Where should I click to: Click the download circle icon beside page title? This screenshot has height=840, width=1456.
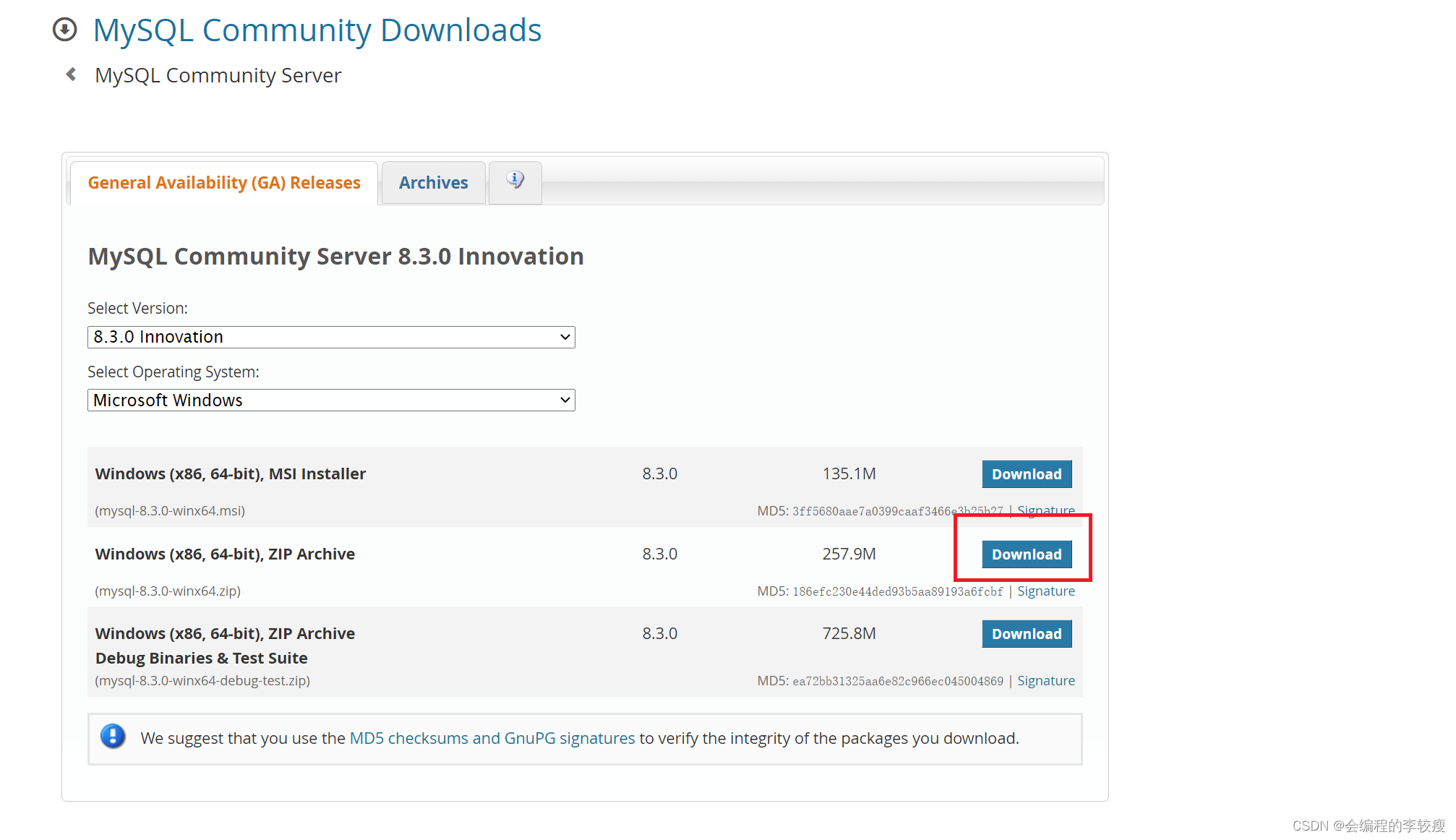[x=65, y=30]
